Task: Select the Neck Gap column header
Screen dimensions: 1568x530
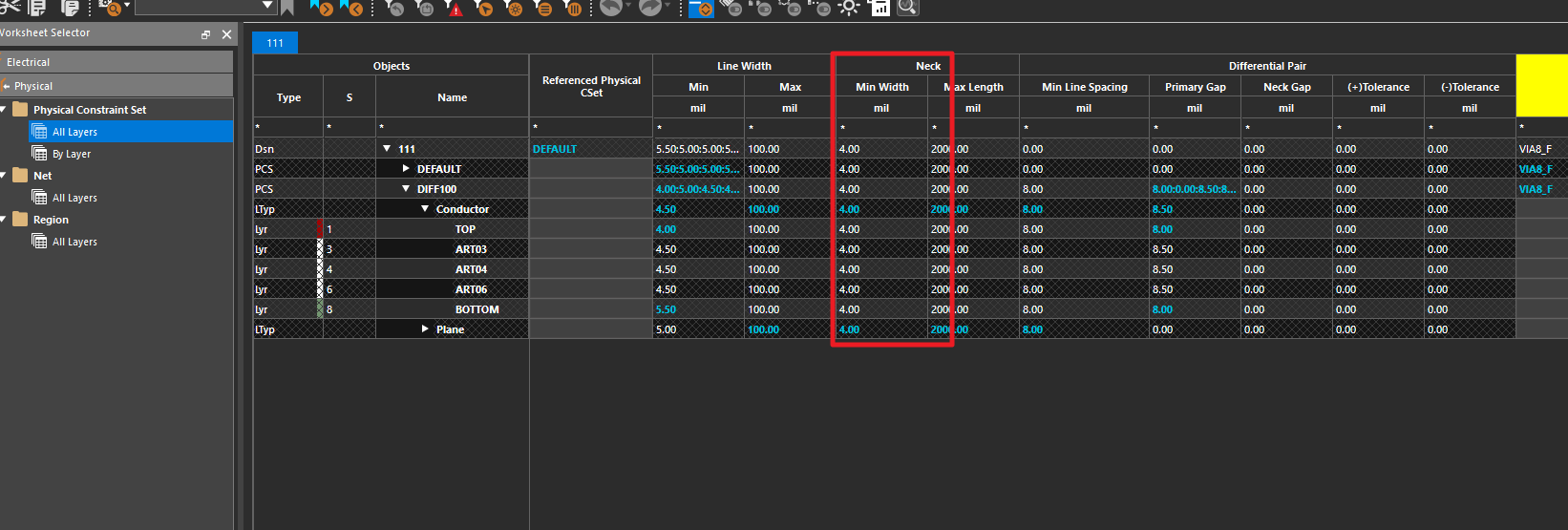Action: point(1286,87)
